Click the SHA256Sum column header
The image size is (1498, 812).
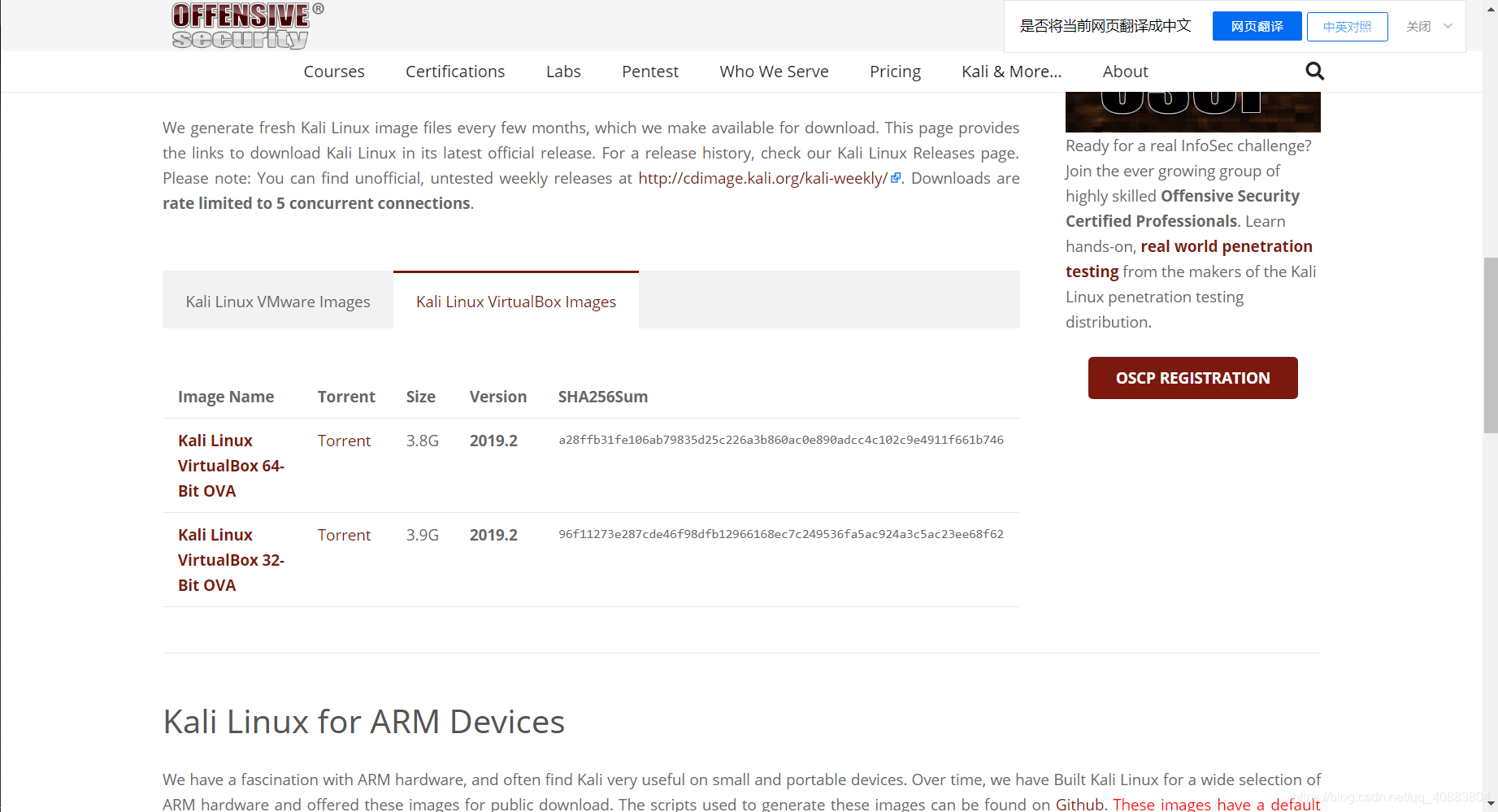pyautogui.click(x=603, y=397)
